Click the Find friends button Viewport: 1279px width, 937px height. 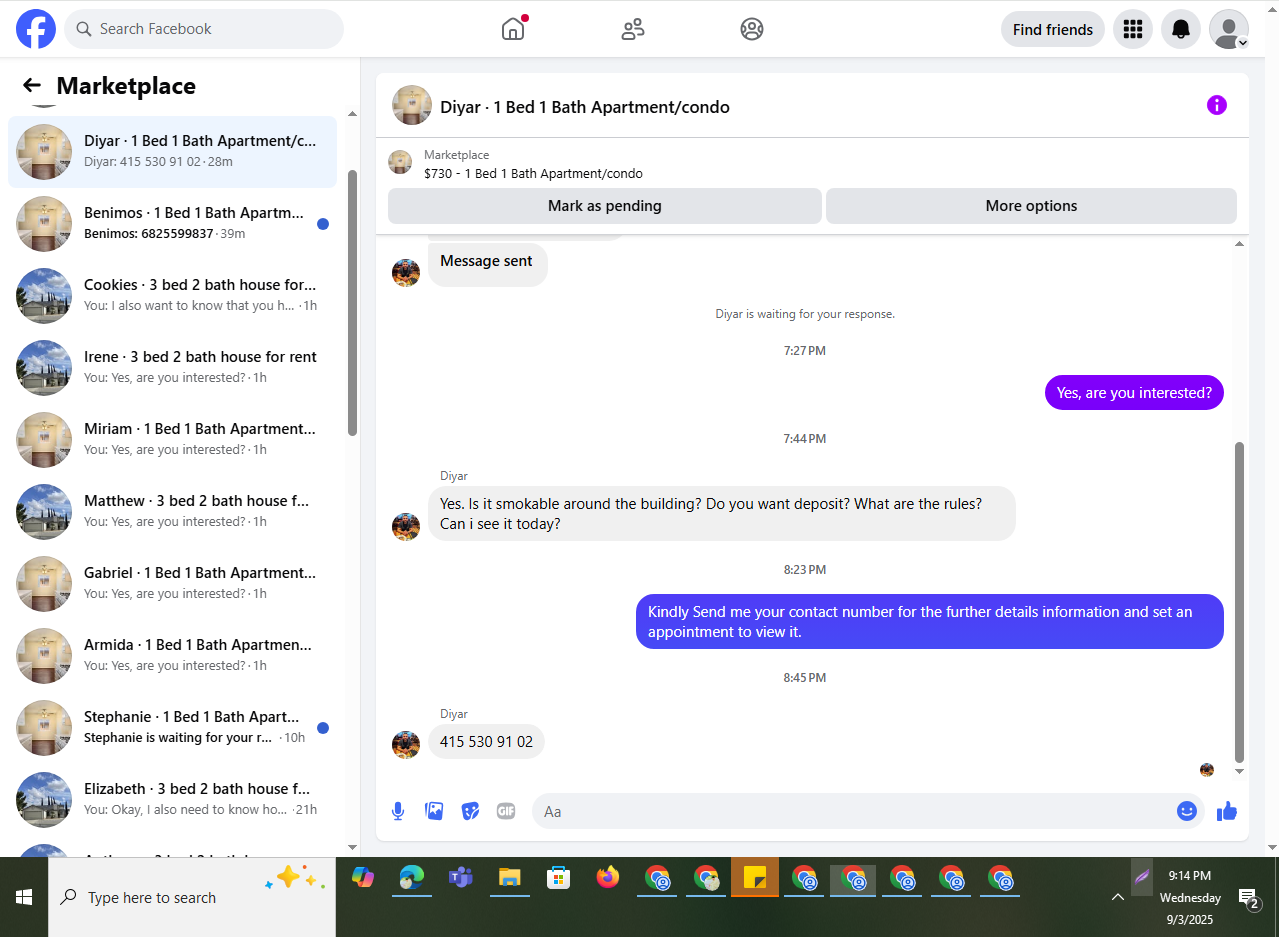1053,29
